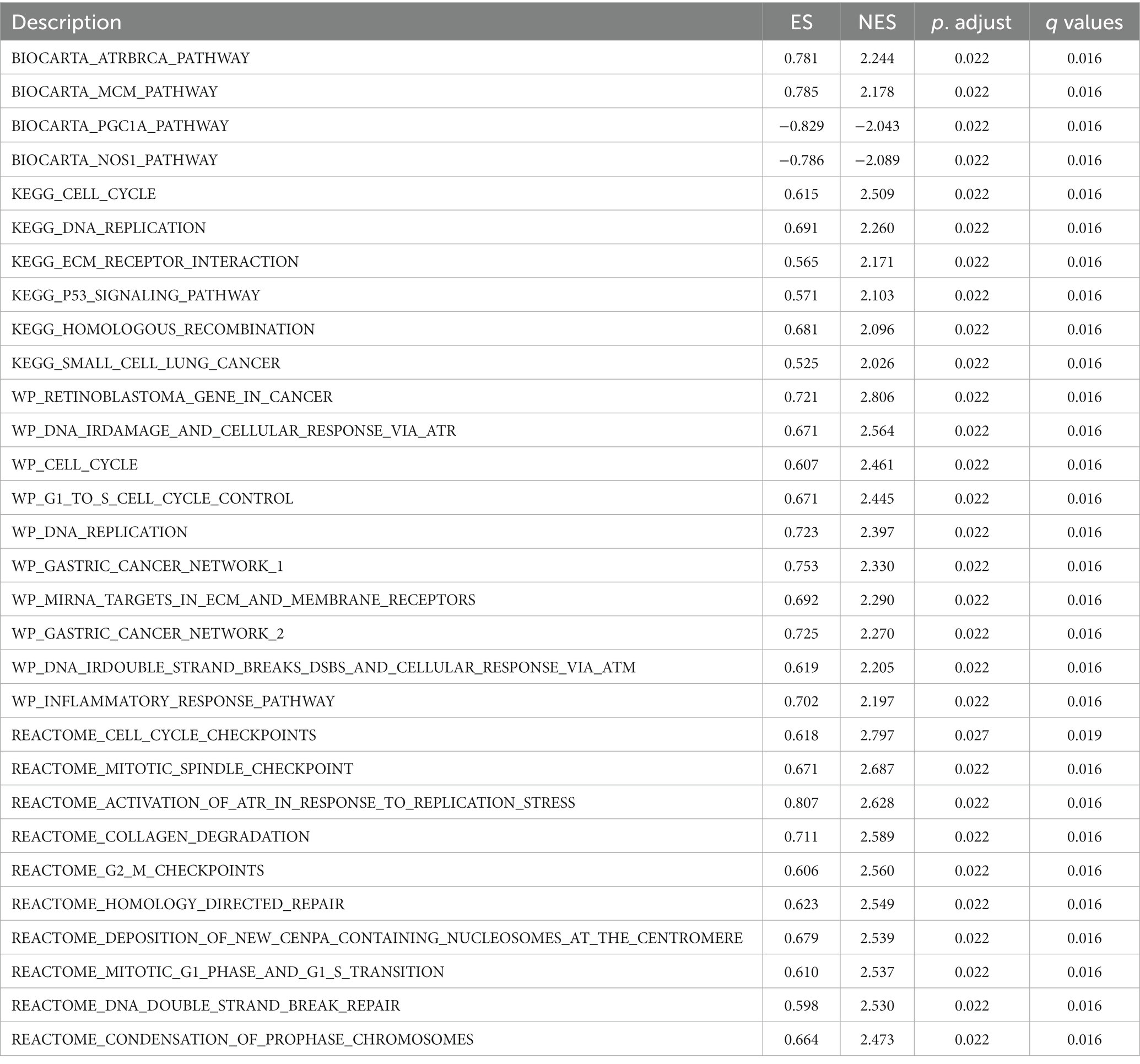The width and height of the screenshot is (1140, 1064).
Task: Click NES value 2.509
Action: click(x=877, y=194)
